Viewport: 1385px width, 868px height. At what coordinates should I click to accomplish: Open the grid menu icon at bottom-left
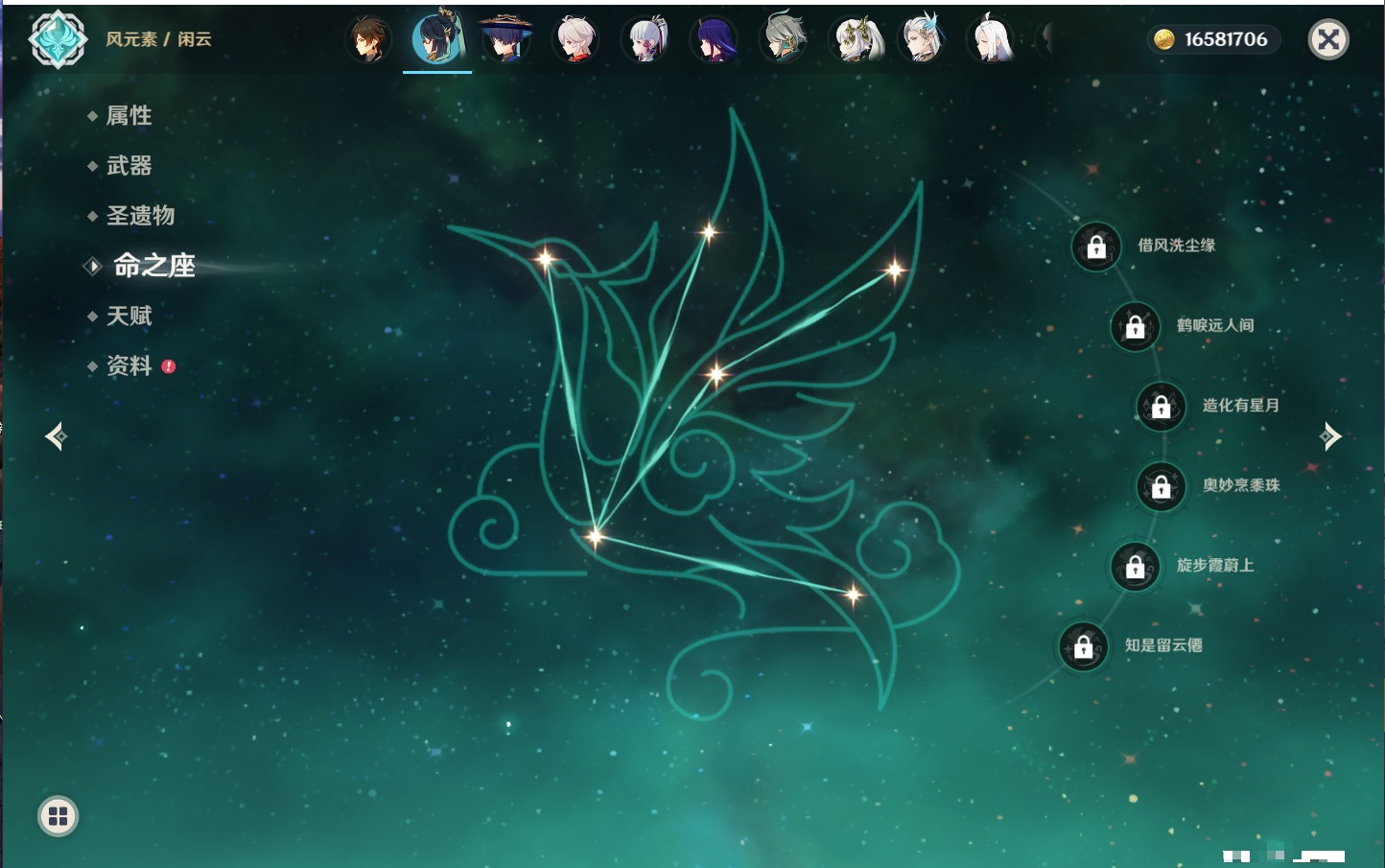coord(58,816)
